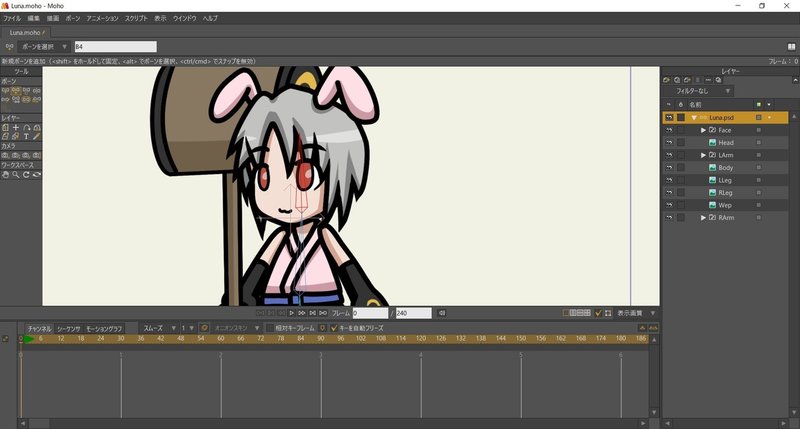Tick the lock checkbox on RLeg layer
Image resolution: width=800 pixels, height=429 pixels.
pyautogui.click(x=681, y=192)
